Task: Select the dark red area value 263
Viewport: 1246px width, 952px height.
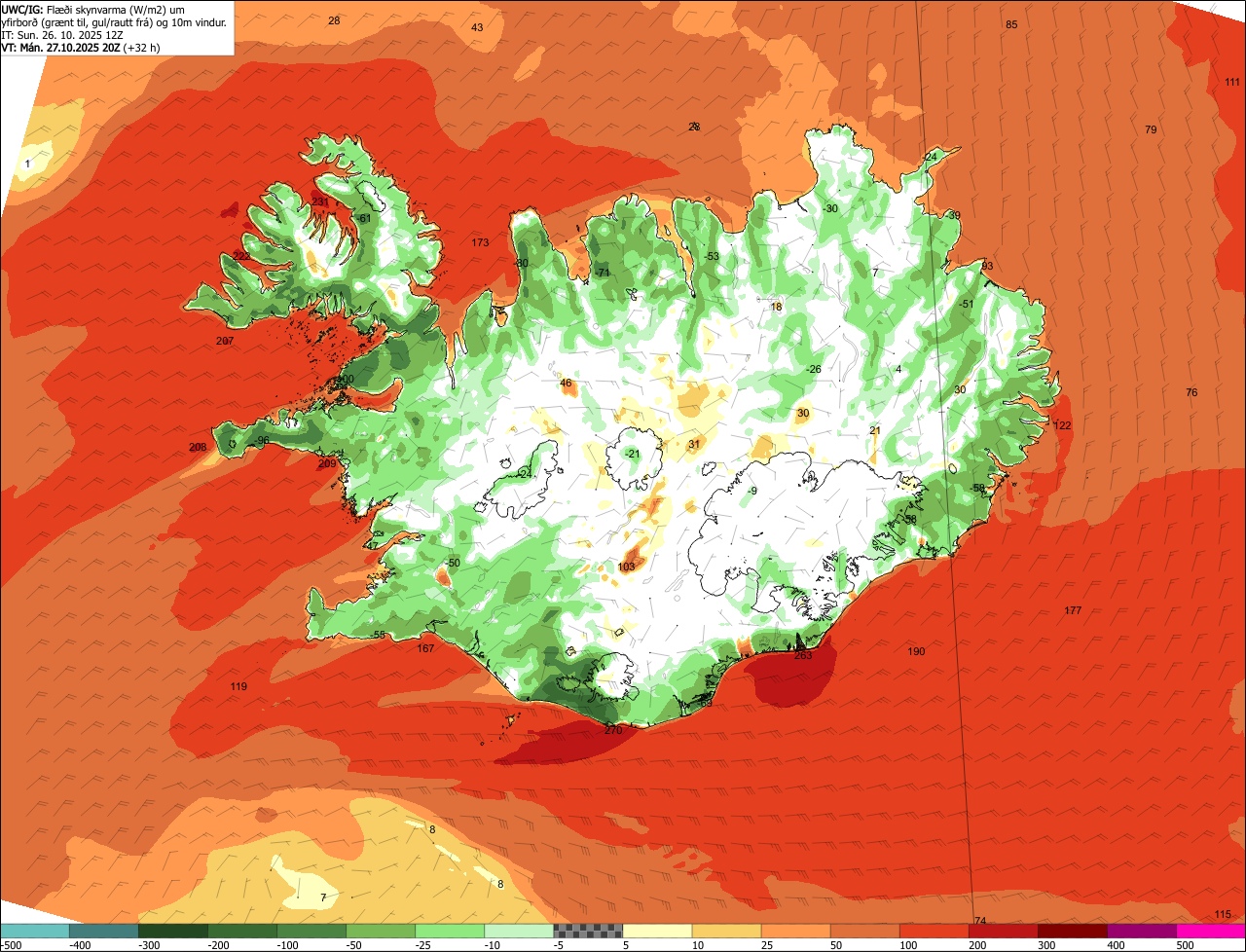Action: tap(803, 655)
